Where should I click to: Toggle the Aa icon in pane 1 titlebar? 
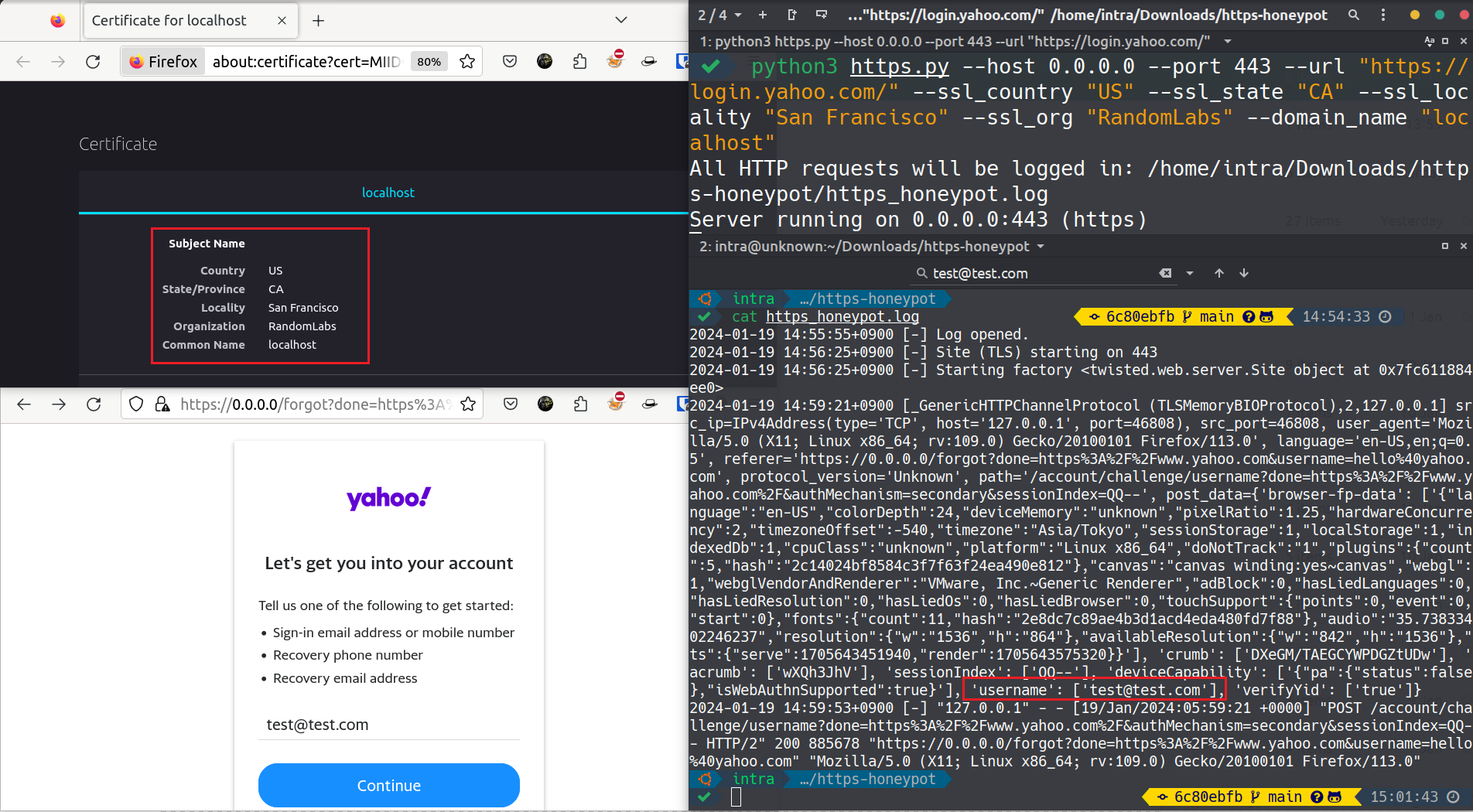point(1429,41)
